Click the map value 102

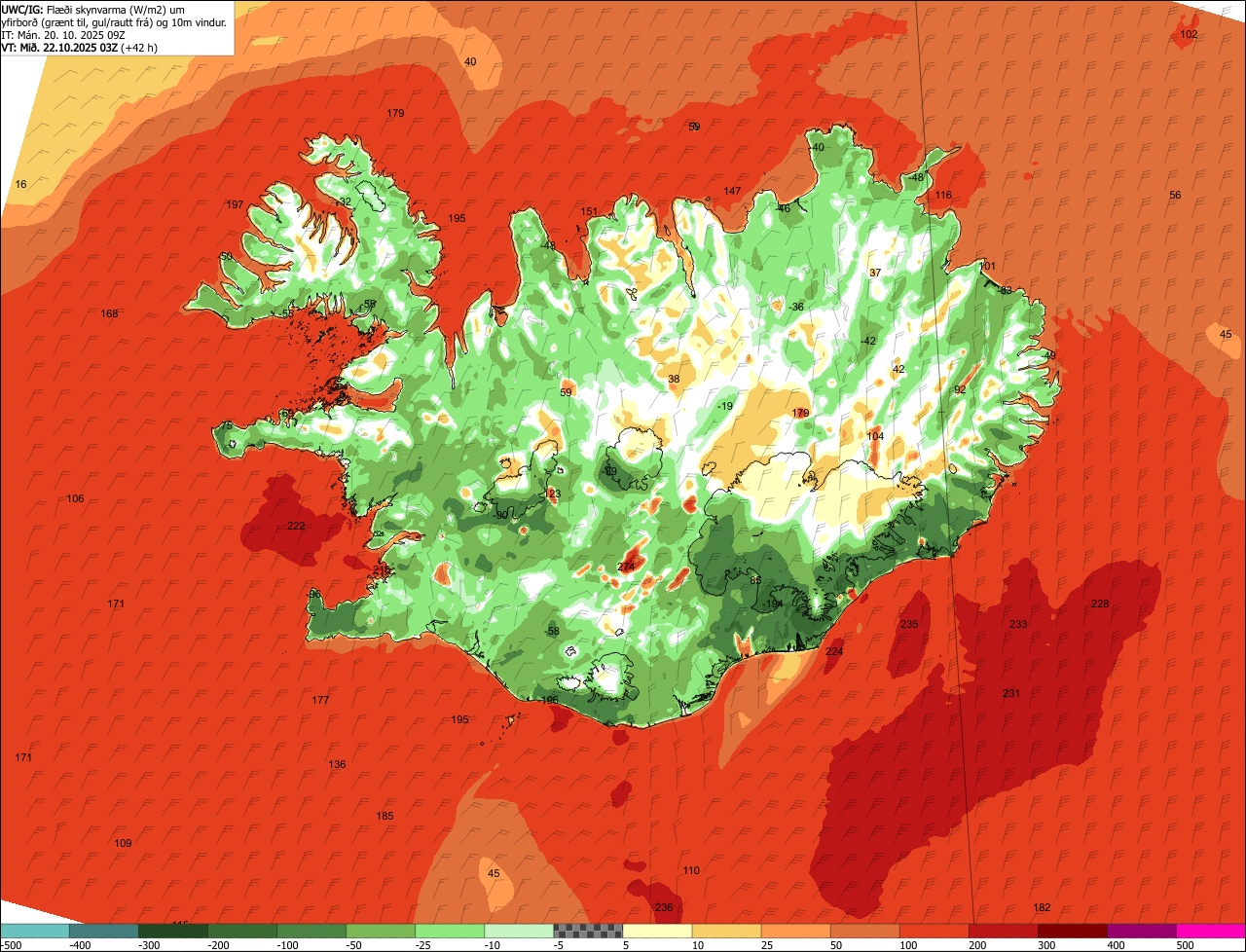[1189, 34]
